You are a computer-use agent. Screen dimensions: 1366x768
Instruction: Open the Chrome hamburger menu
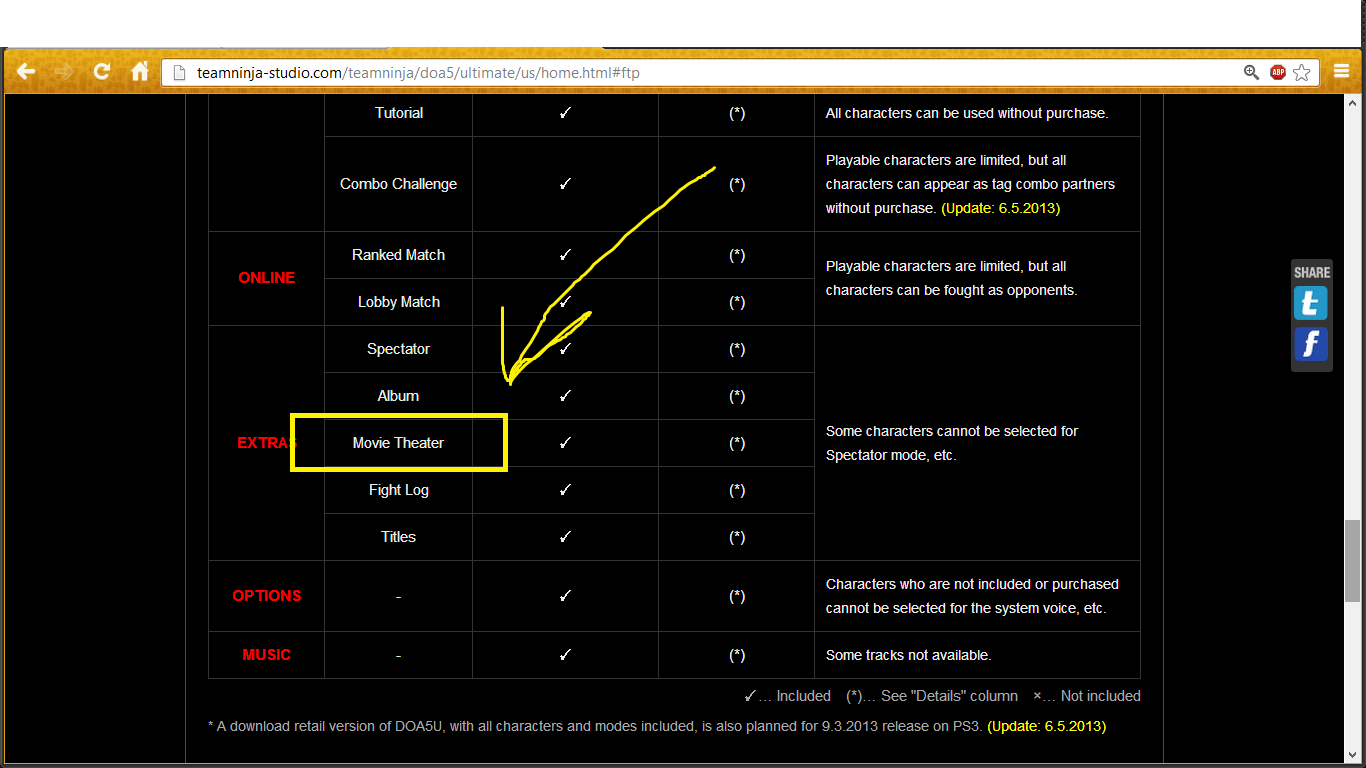[1342, 72]
